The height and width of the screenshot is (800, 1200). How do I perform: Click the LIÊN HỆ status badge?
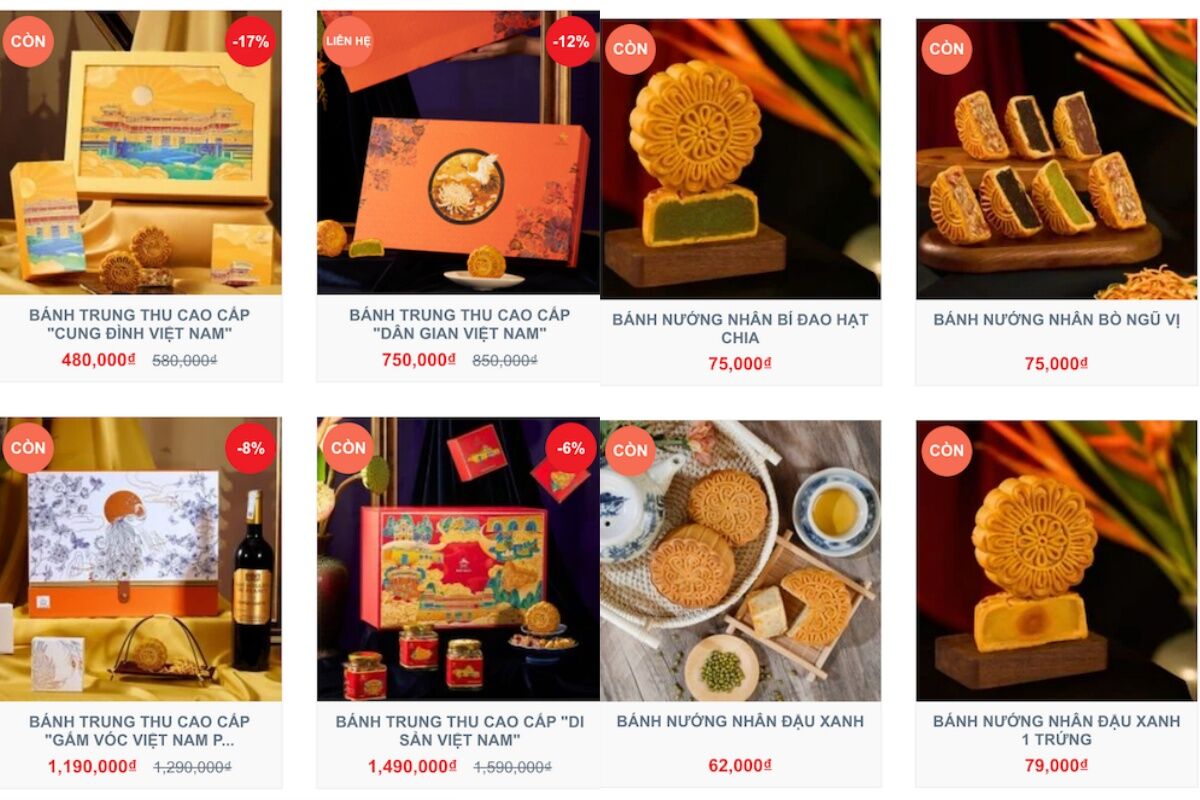point(348,42)
